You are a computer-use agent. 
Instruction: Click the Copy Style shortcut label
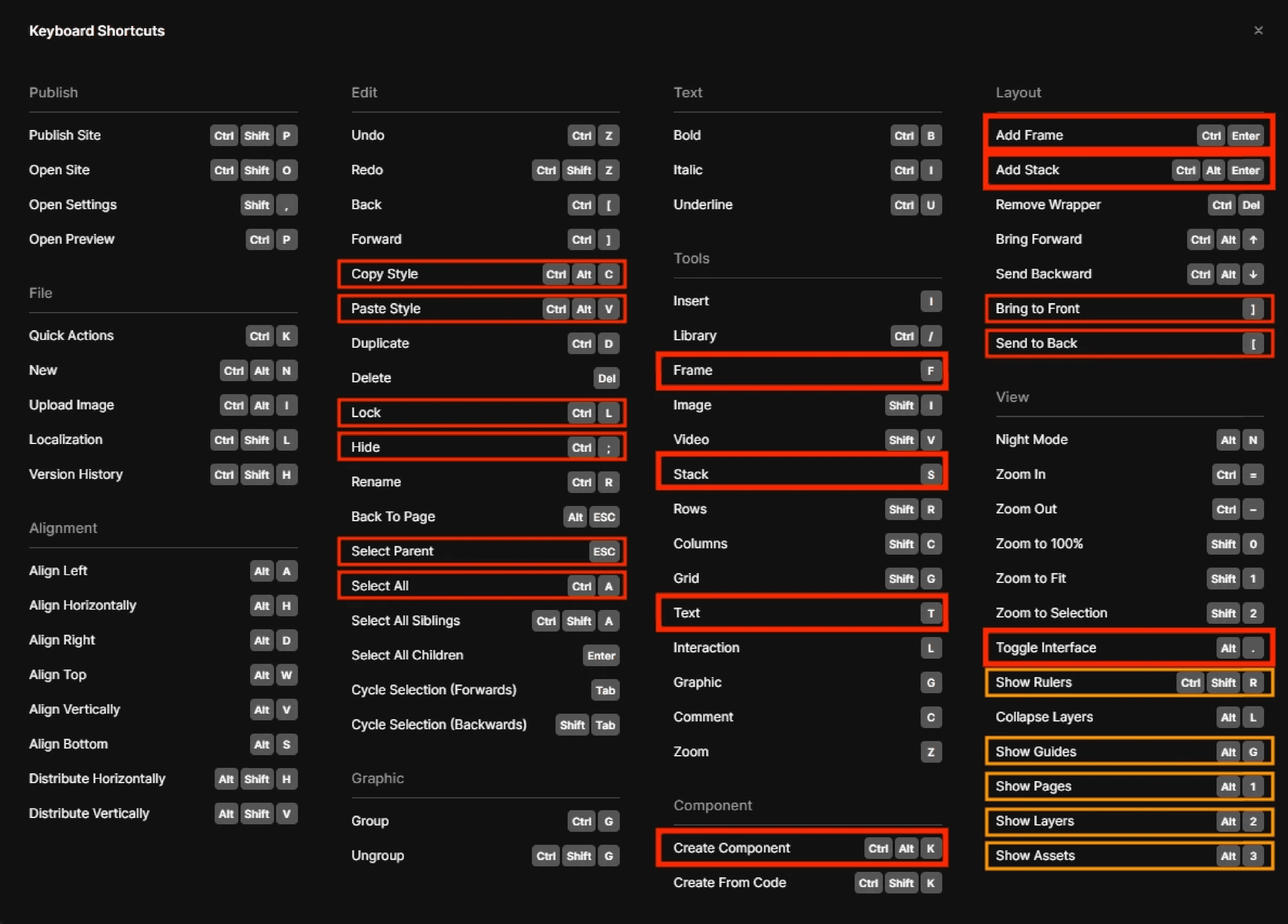[384, 274]
